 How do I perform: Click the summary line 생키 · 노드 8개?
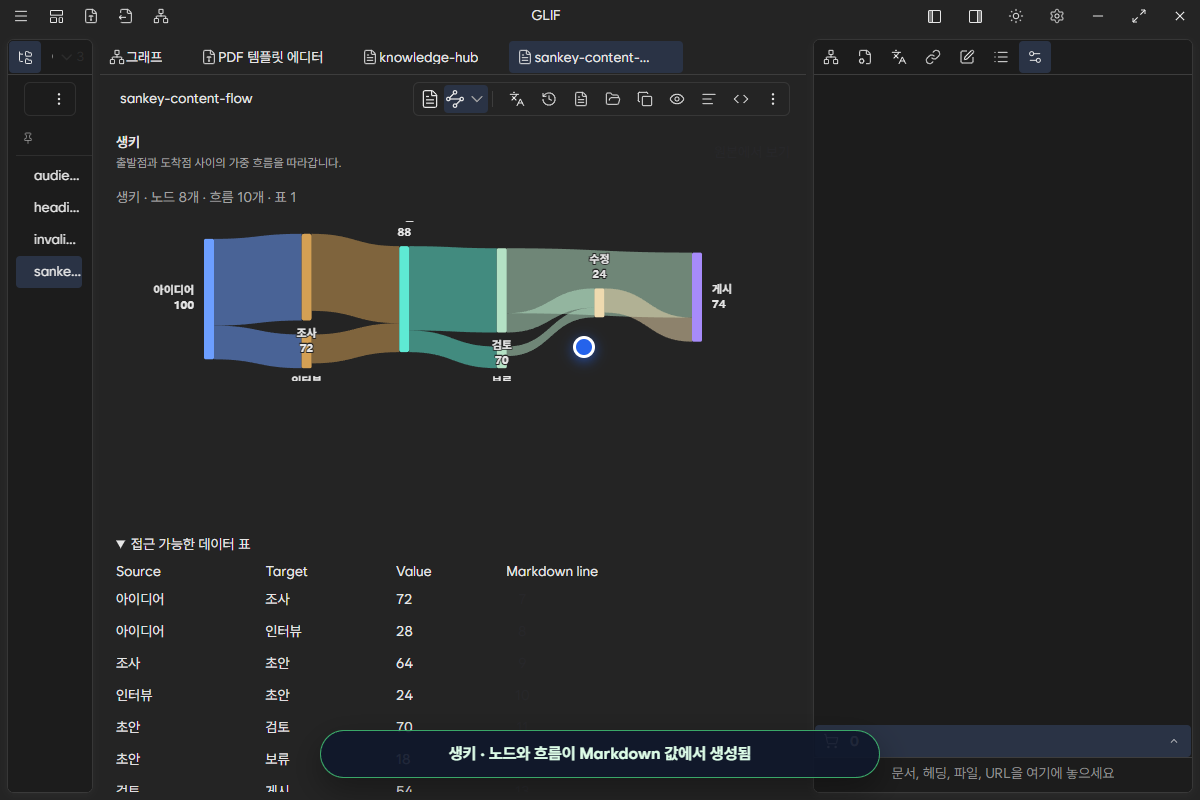click(x=206, y=198)
